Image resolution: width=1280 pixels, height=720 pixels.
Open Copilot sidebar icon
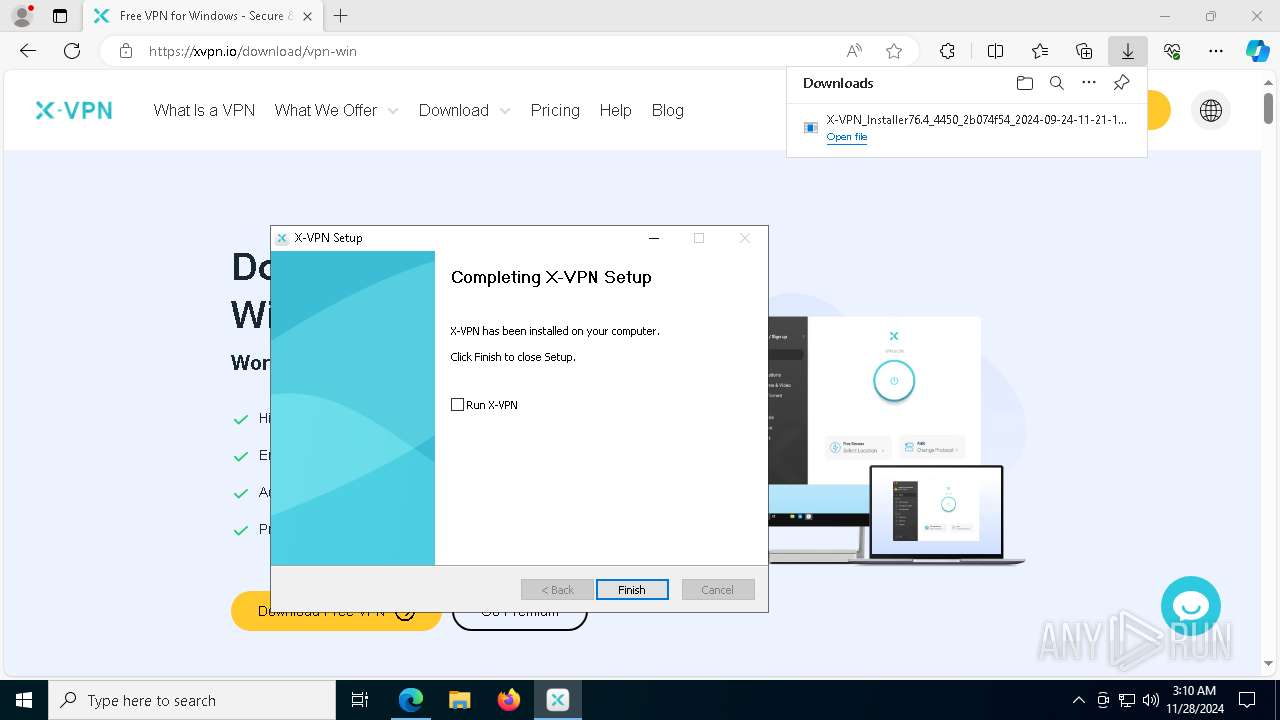pyautogui.click(x=1258, y=51)
